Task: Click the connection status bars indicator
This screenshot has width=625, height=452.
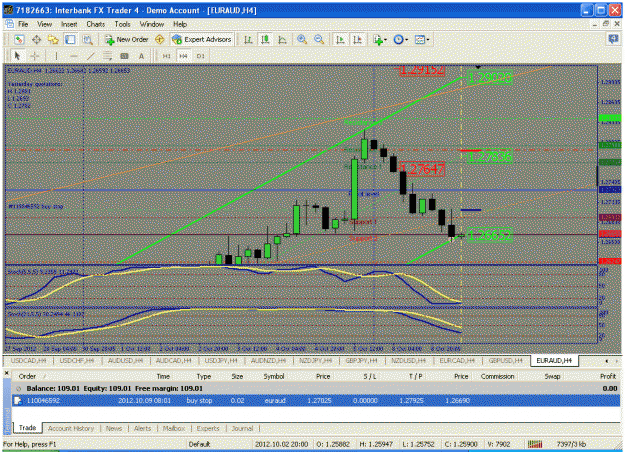Action: (535, 444)
